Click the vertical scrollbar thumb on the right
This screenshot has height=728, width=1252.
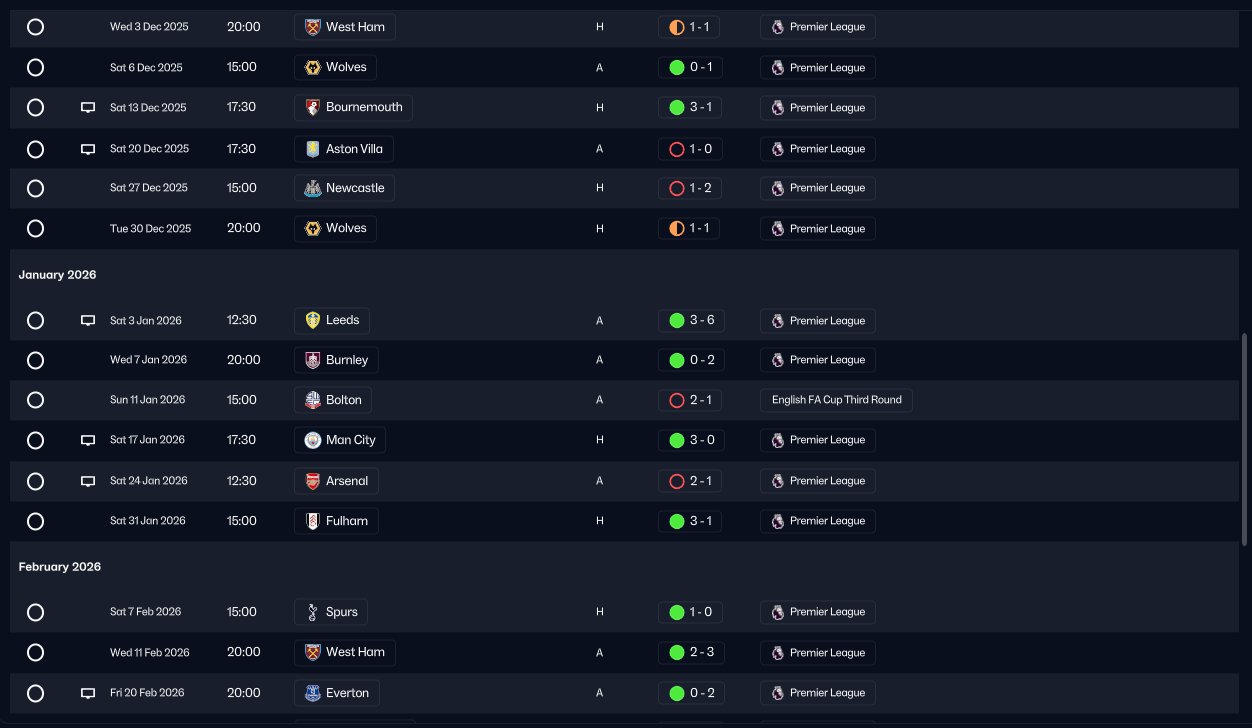click(1245, 440)
